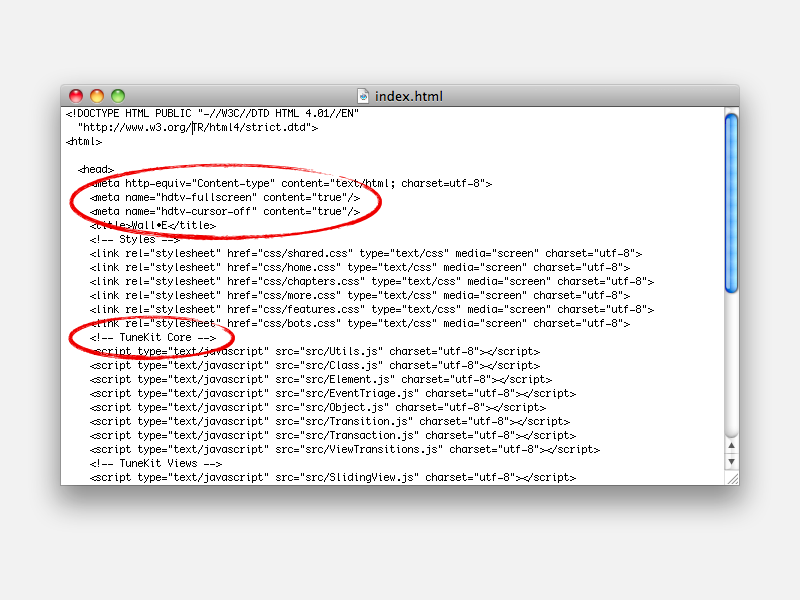Screen dimensions: 800x600
Task: Click the hdtv-fullscreen meta line
Action: click(x=225, y=197)
